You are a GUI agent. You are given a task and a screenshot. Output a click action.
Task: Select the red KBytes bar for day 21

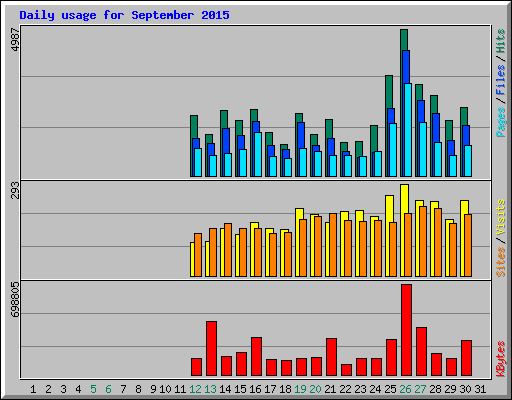tap(331, 357)
